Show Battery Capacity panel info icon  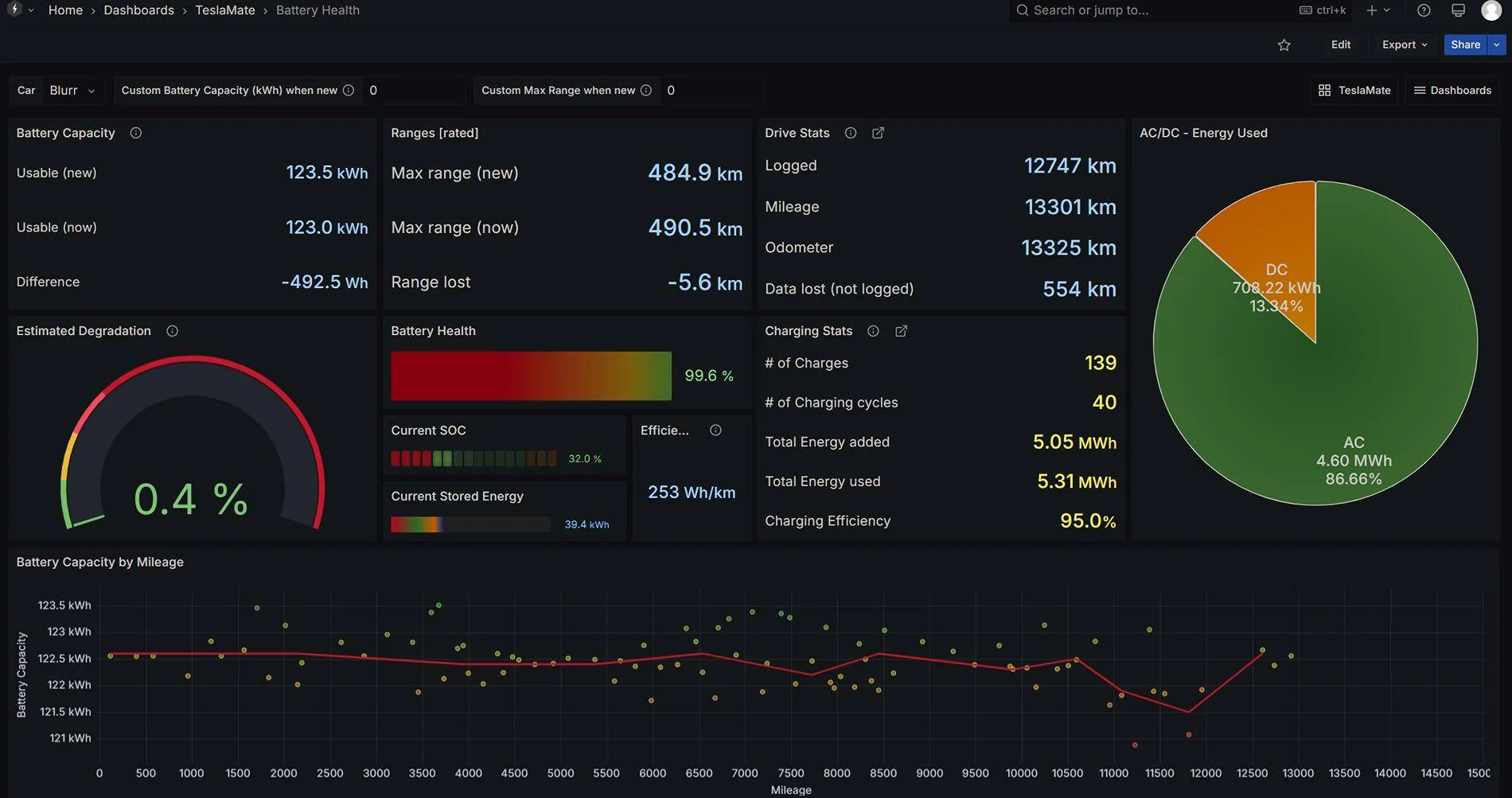[136, 133]
